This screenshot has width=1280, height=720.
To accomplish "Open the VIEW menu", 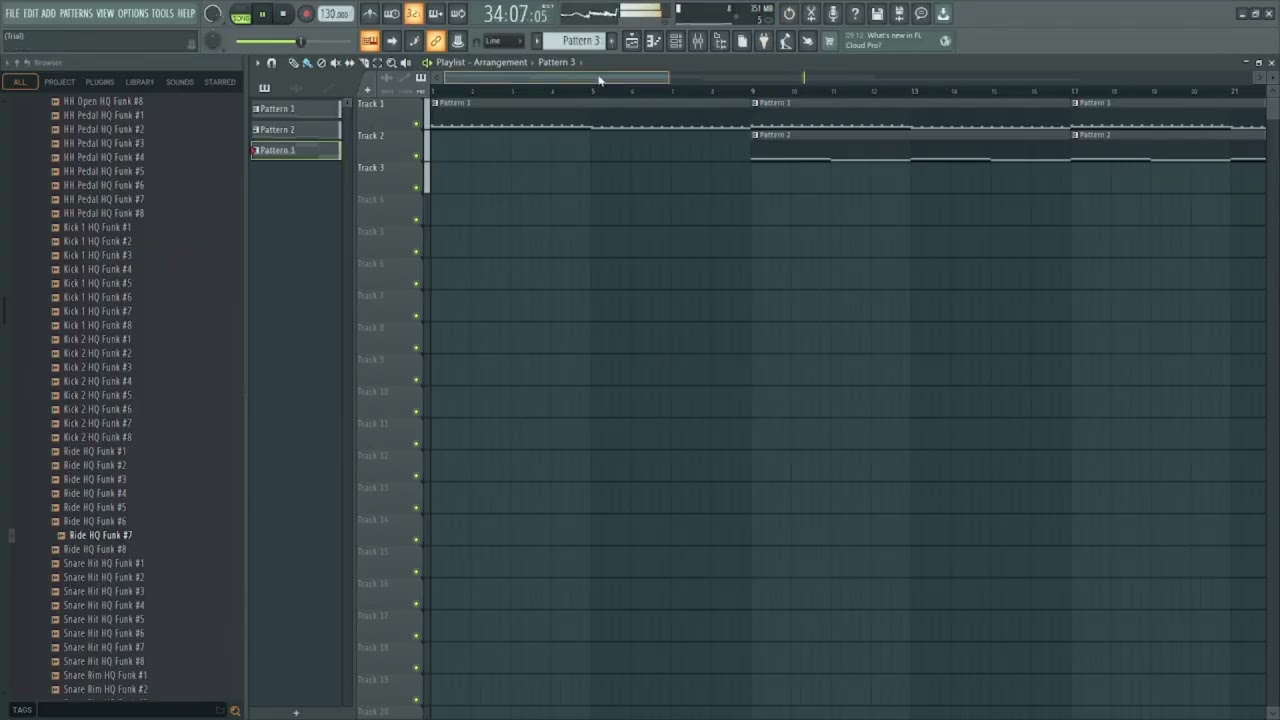I will pyautogui.click(x=105, y=14).
